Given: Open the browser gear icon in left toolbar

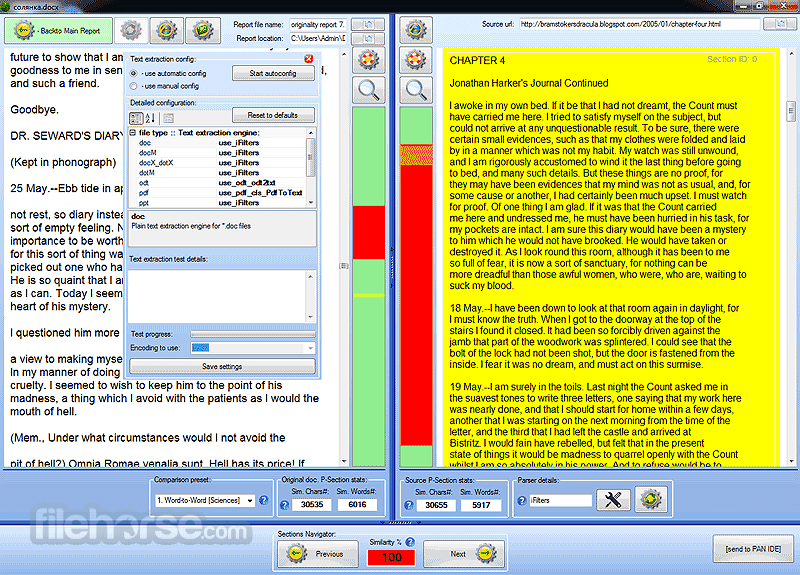Looking at the screenshot, I should [x=166, y=31].
